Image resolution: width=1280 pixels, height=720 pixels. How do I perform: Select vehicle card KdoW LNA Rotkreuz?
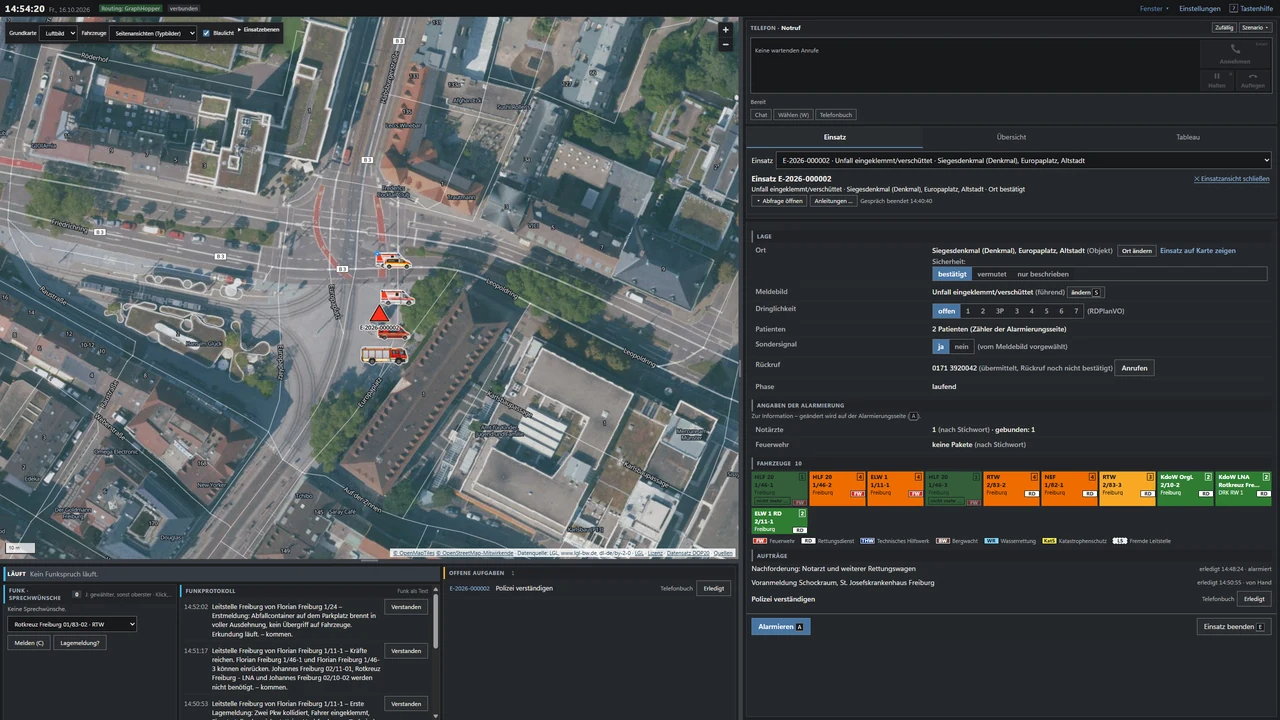click(1244, 489)
